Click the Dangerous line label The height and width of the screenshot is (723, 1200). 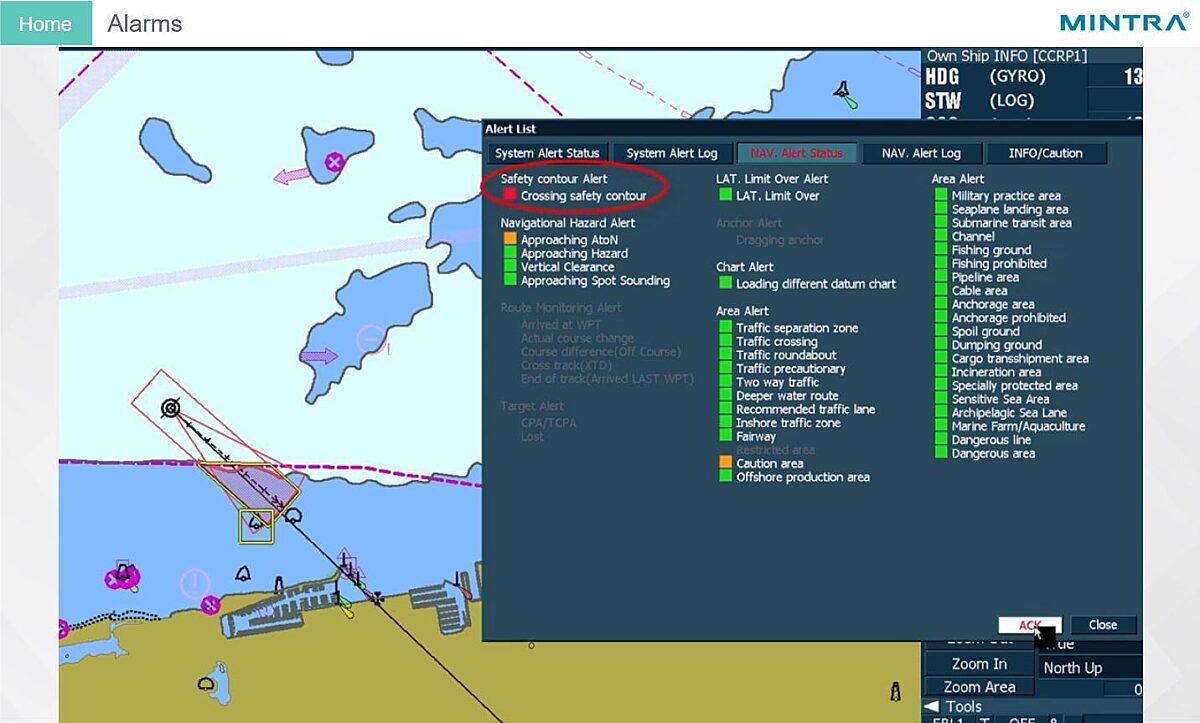coord(993,440)
